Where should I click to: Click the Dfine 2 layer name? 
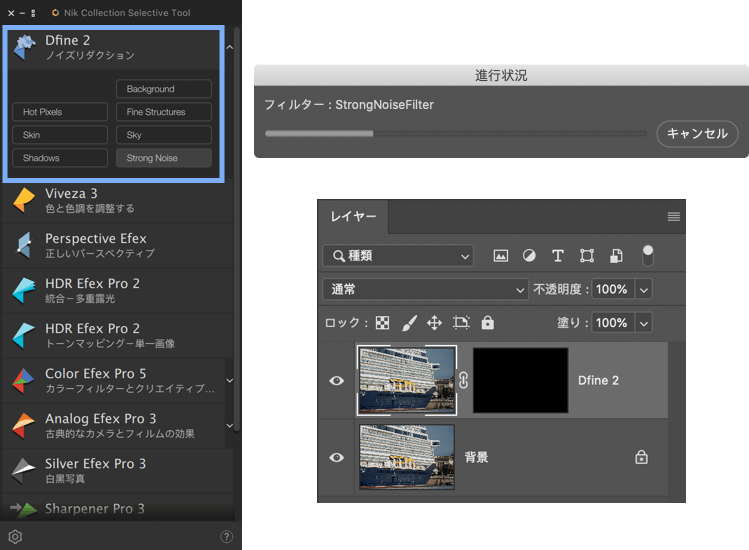pyautogui.click(x=598, y=380)
